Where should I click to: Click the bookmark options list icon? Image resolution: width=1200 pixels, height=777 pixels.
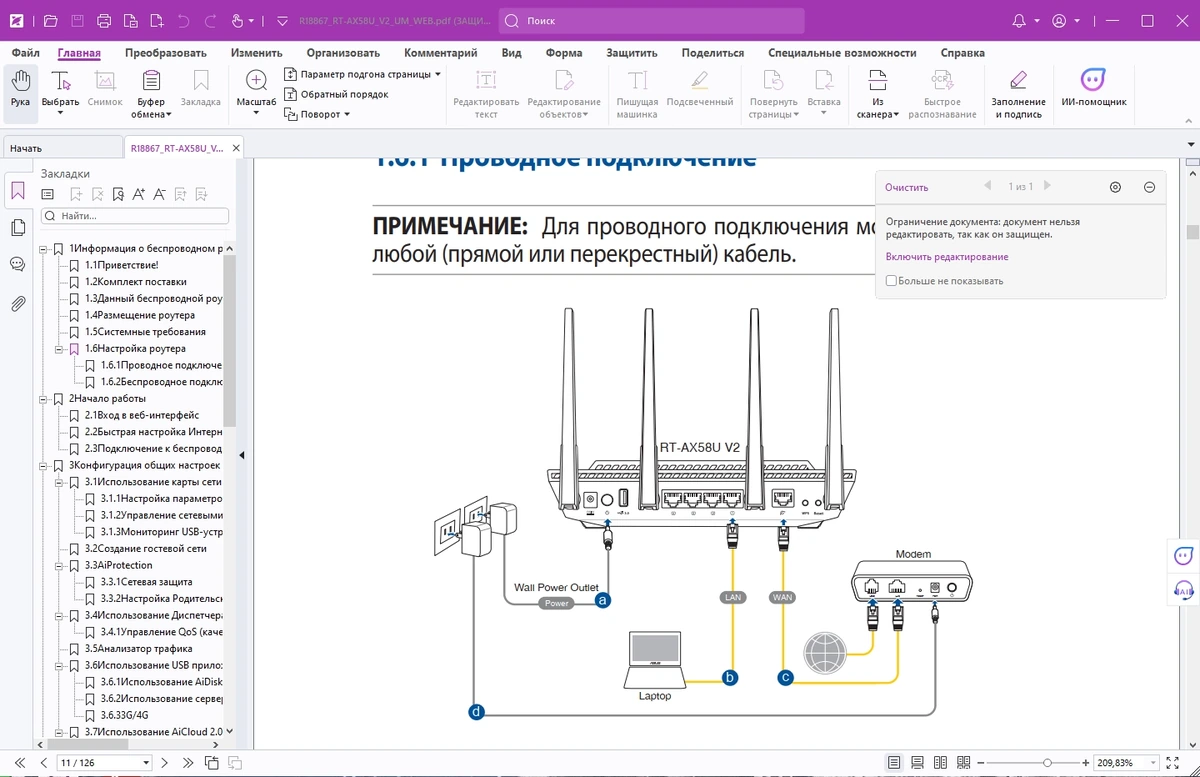coord(47,194)
